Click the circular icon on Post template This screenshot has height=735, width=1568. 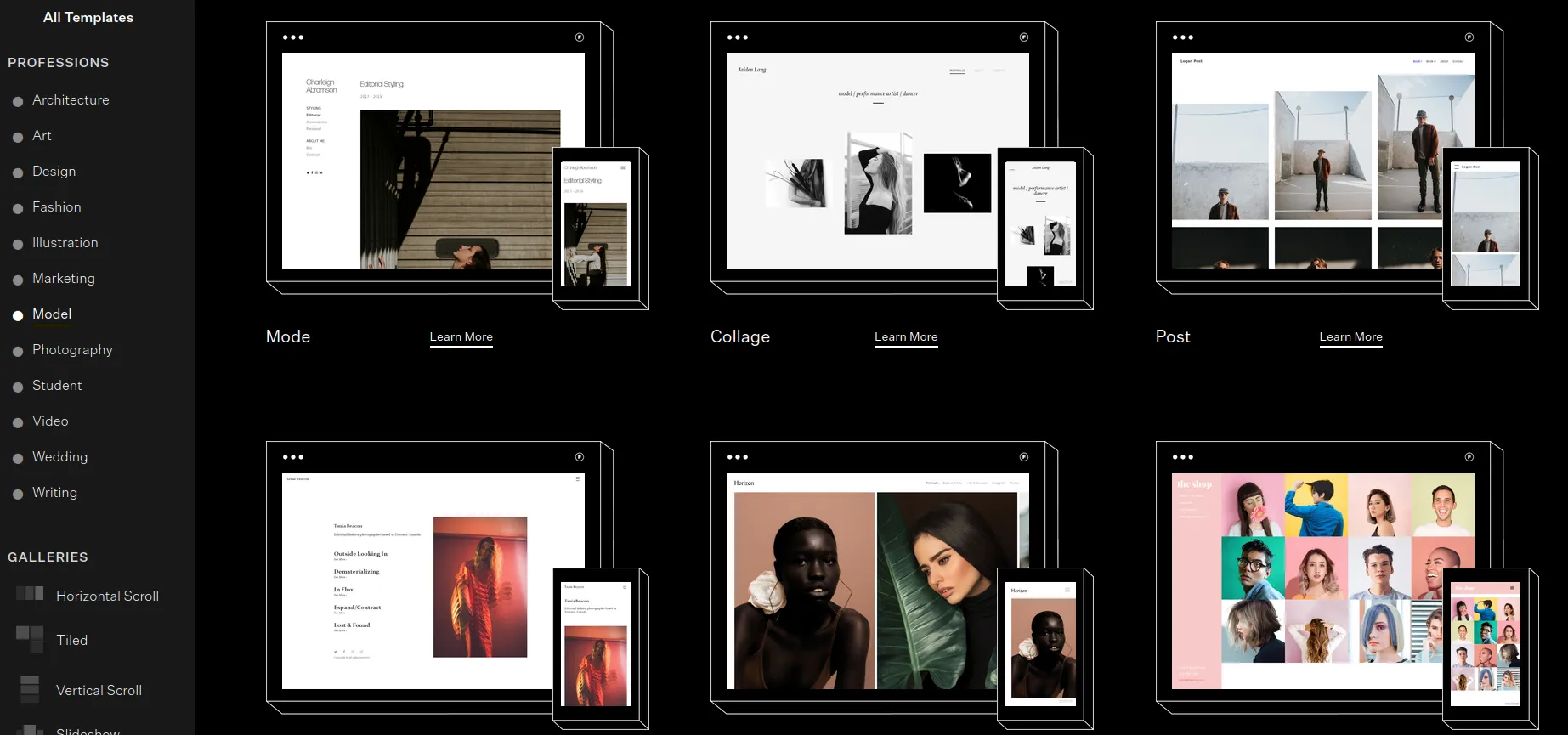coord(1469,37)
